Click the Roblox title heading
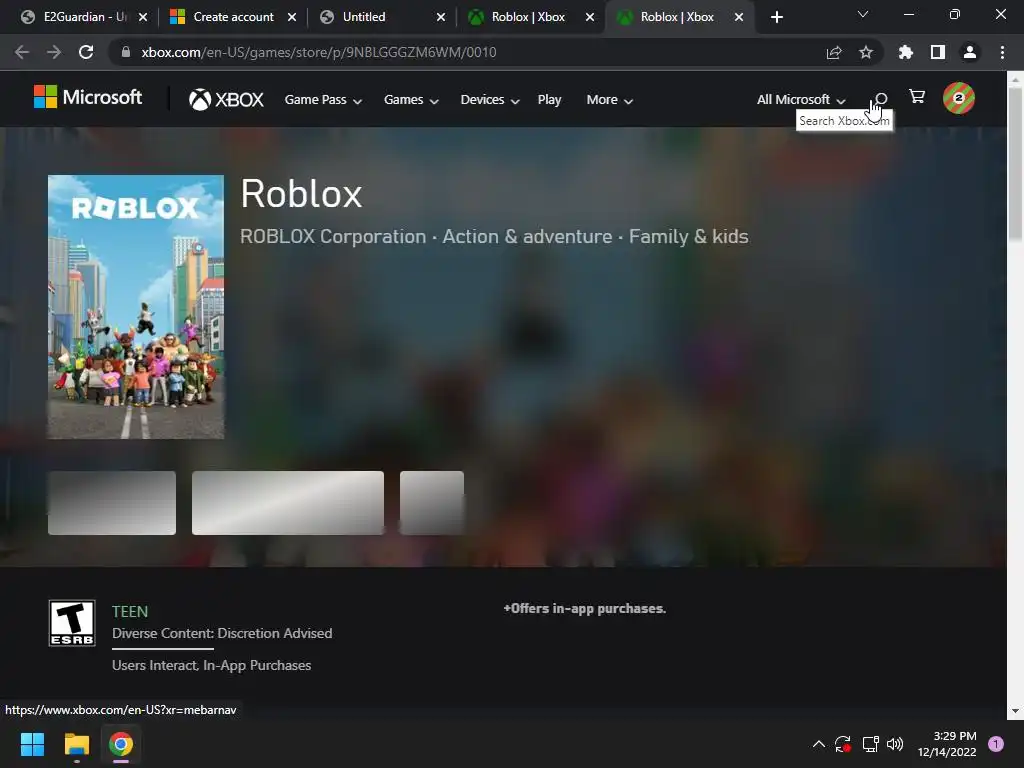The image size is (1024, 768). 301,194
